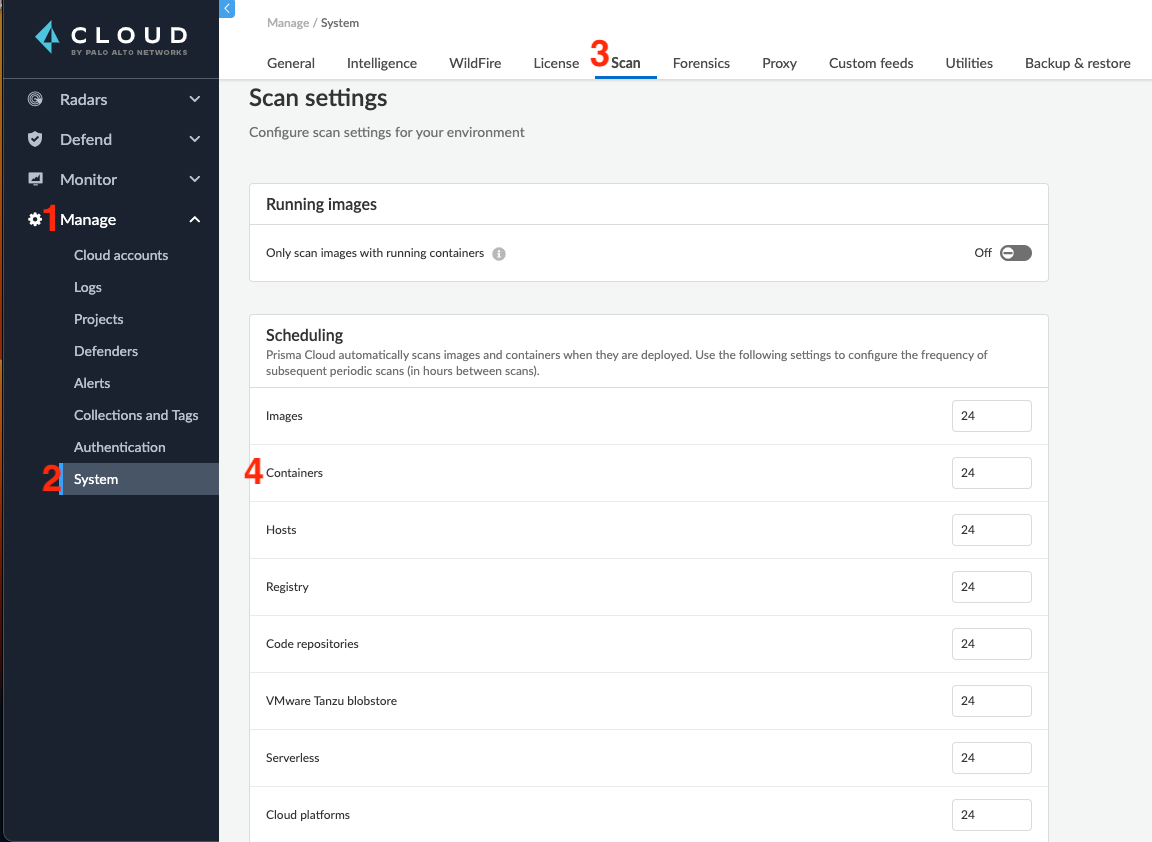
Task: Click the Radars radar icon in sidebar
Action: pos(36,99)
